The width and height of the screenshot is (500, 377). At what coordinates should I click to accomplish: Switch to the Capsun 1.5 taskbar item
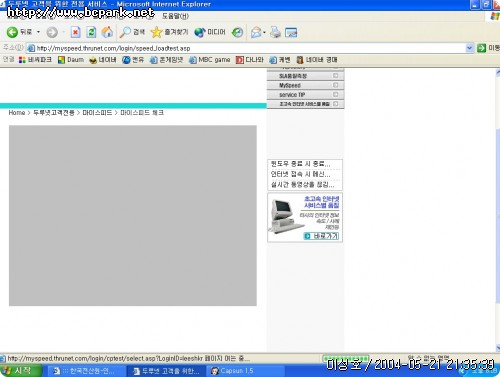point(246,371)
